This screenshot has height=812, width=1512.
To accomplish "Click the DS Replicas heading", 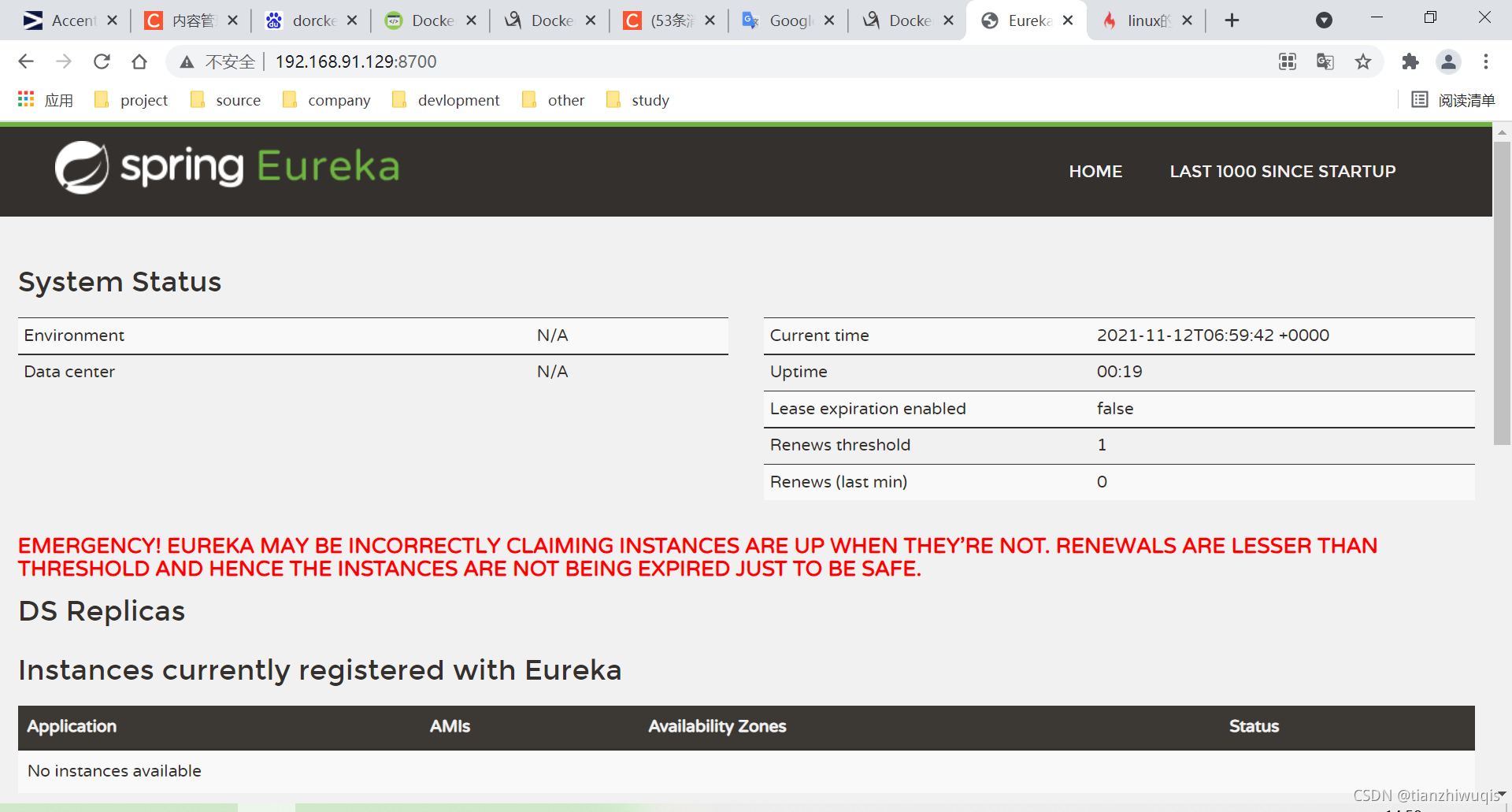I will pyautogui.click(x=102, y=611).
